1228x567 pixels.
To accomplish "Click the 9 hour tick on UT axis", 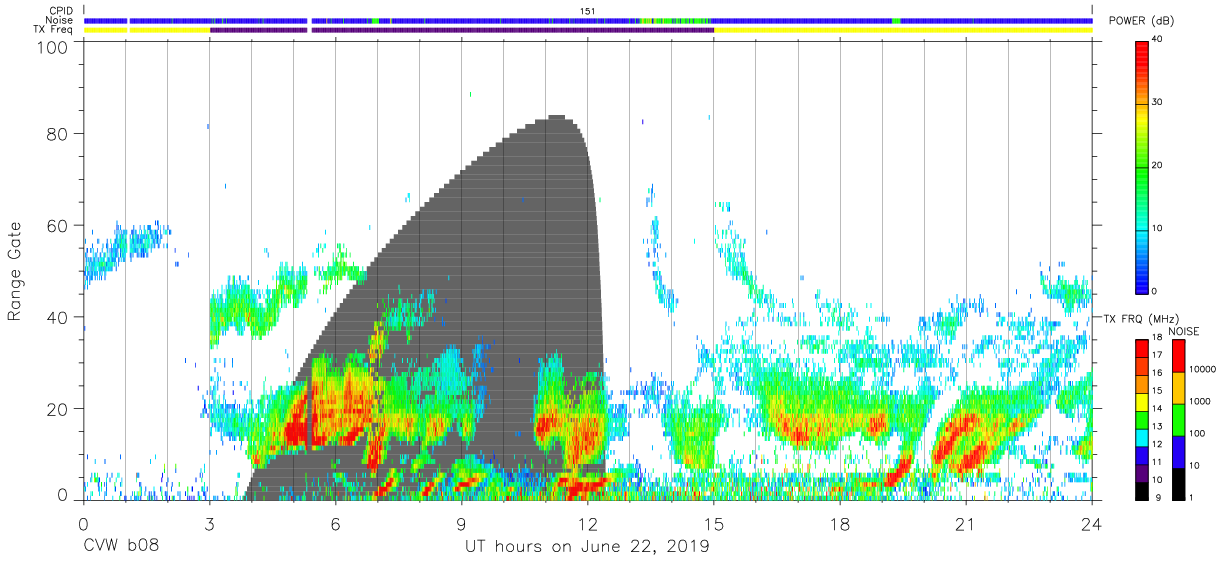I will (x=462, y=523).
